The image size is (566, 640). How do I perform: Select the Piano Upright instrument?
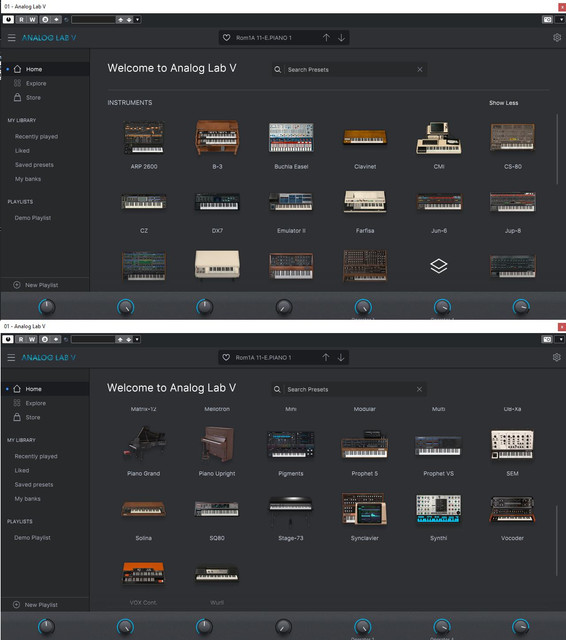pyautogui.click(x=217, y=444)
